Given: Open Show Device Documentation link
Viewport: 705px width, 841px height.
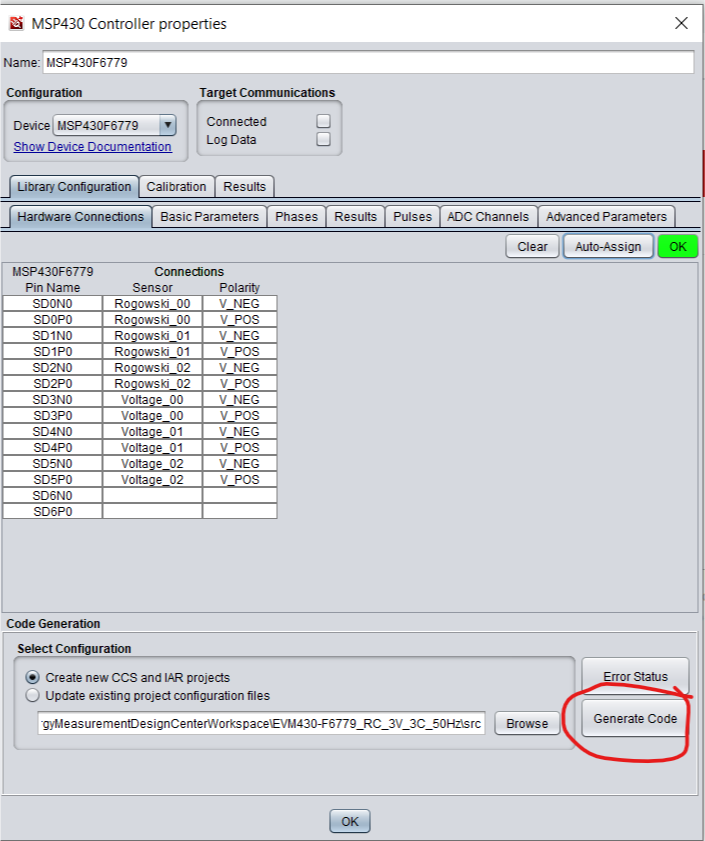Looking at the screenshot, I should coord(92,146).
